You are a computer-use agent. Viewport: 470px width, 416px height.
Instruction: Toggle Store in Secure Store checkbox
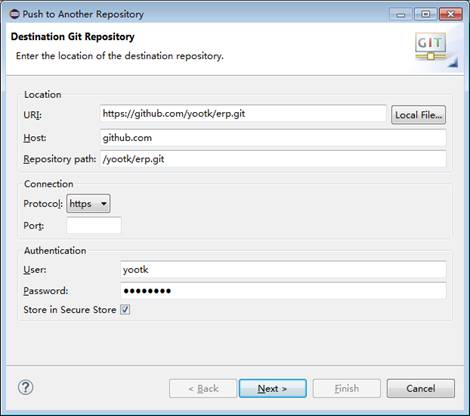point(125,310)
